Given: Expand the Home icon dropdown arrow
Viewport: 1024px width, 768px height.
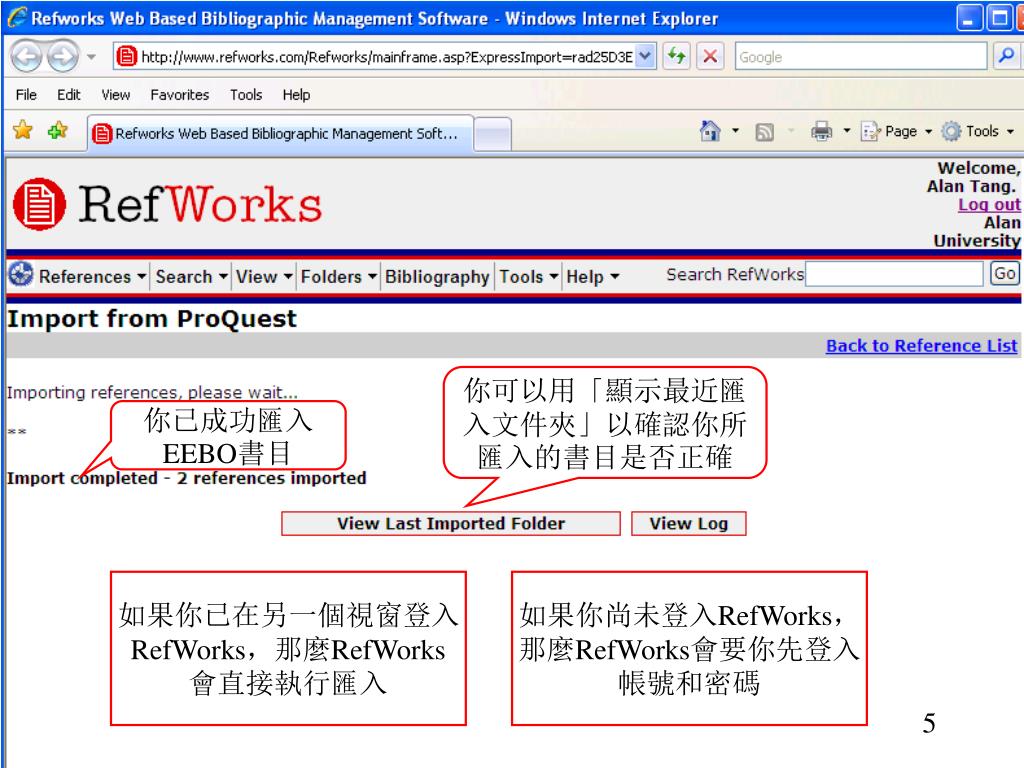Looking at the screenshot, I should pyautogui.click(x=735, y=131).
